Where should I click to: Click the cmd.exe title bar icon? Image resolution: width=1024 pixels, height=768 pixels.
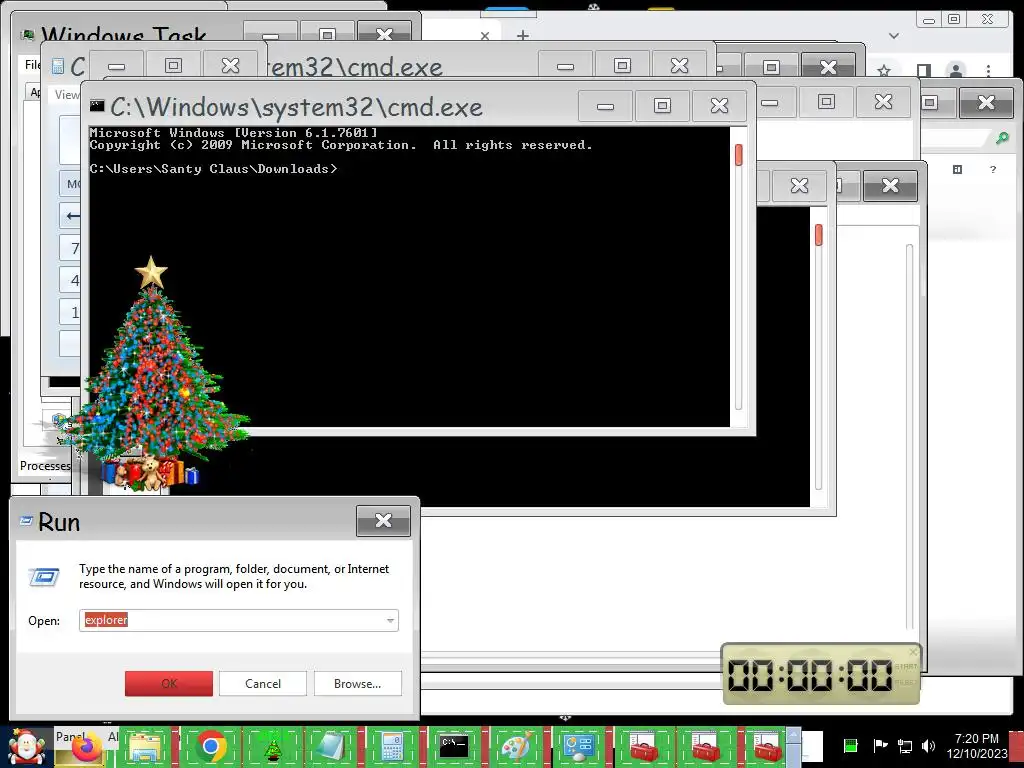97,106
